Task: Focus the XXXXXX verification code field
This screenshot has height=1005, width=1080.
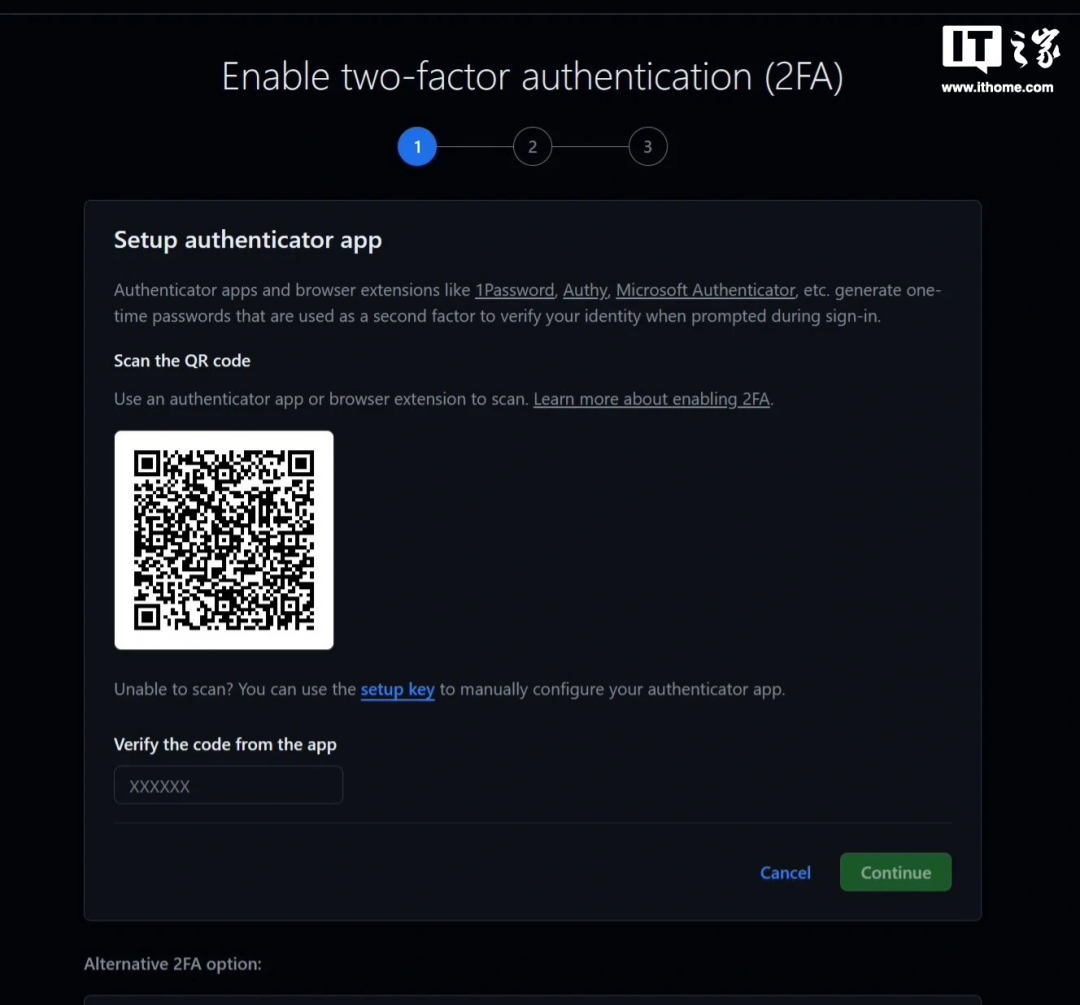Action: point(228,785)
